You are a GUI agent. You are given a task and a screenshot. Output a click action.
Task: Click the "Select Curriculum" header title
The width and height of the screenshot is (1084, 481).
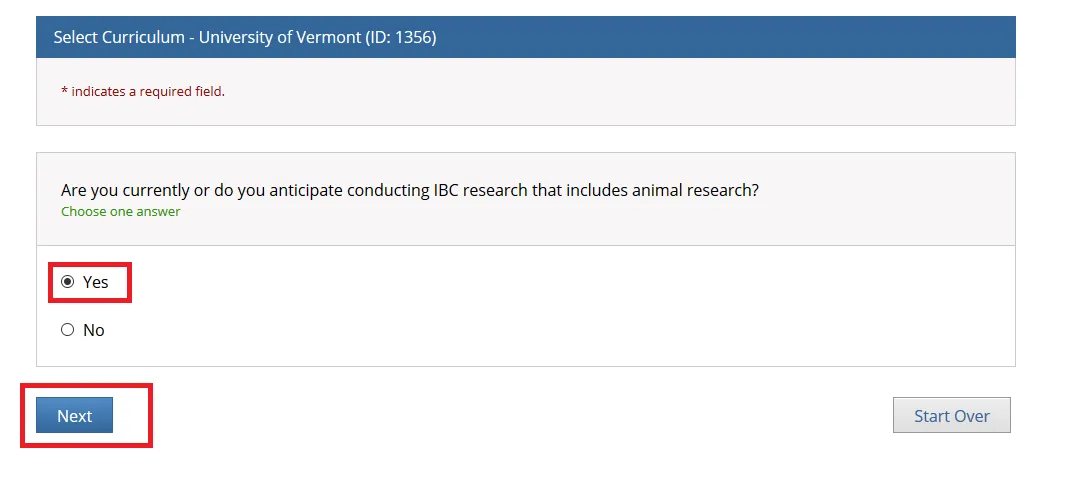point(120,38)
